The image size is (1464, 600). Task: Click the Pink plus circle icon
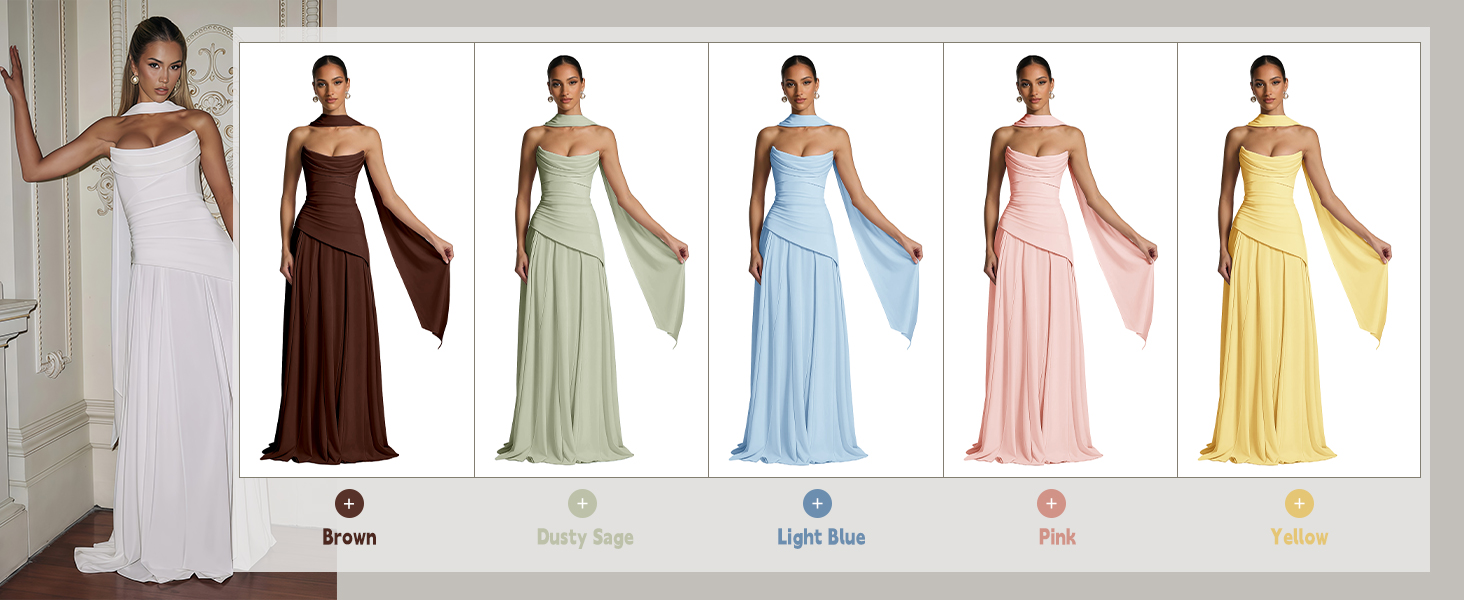coord(1051,503)
